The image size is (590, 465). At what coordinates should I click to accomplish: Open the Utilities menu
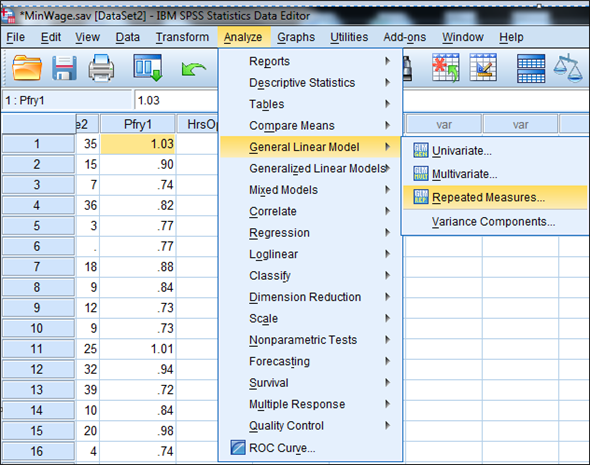(349, 37)
